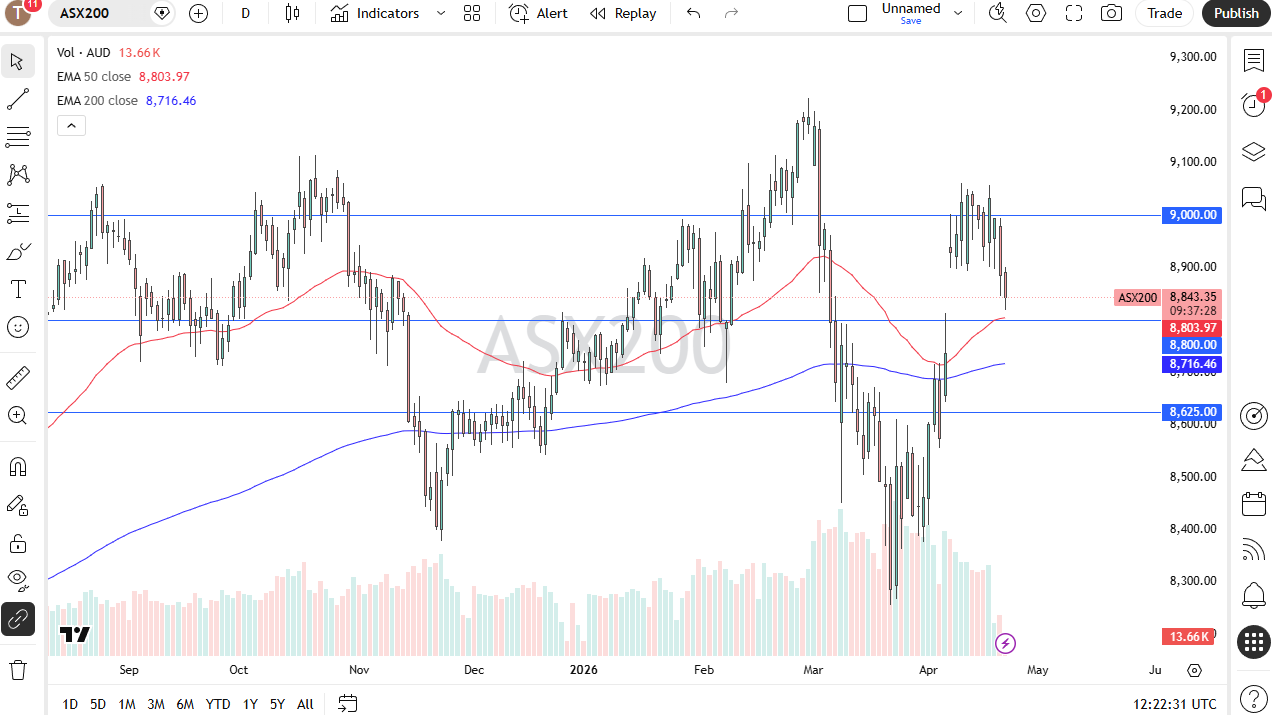Open the indicator templates grid
Viewport: 1272px width, 715px height.
[x=472, y=13]
